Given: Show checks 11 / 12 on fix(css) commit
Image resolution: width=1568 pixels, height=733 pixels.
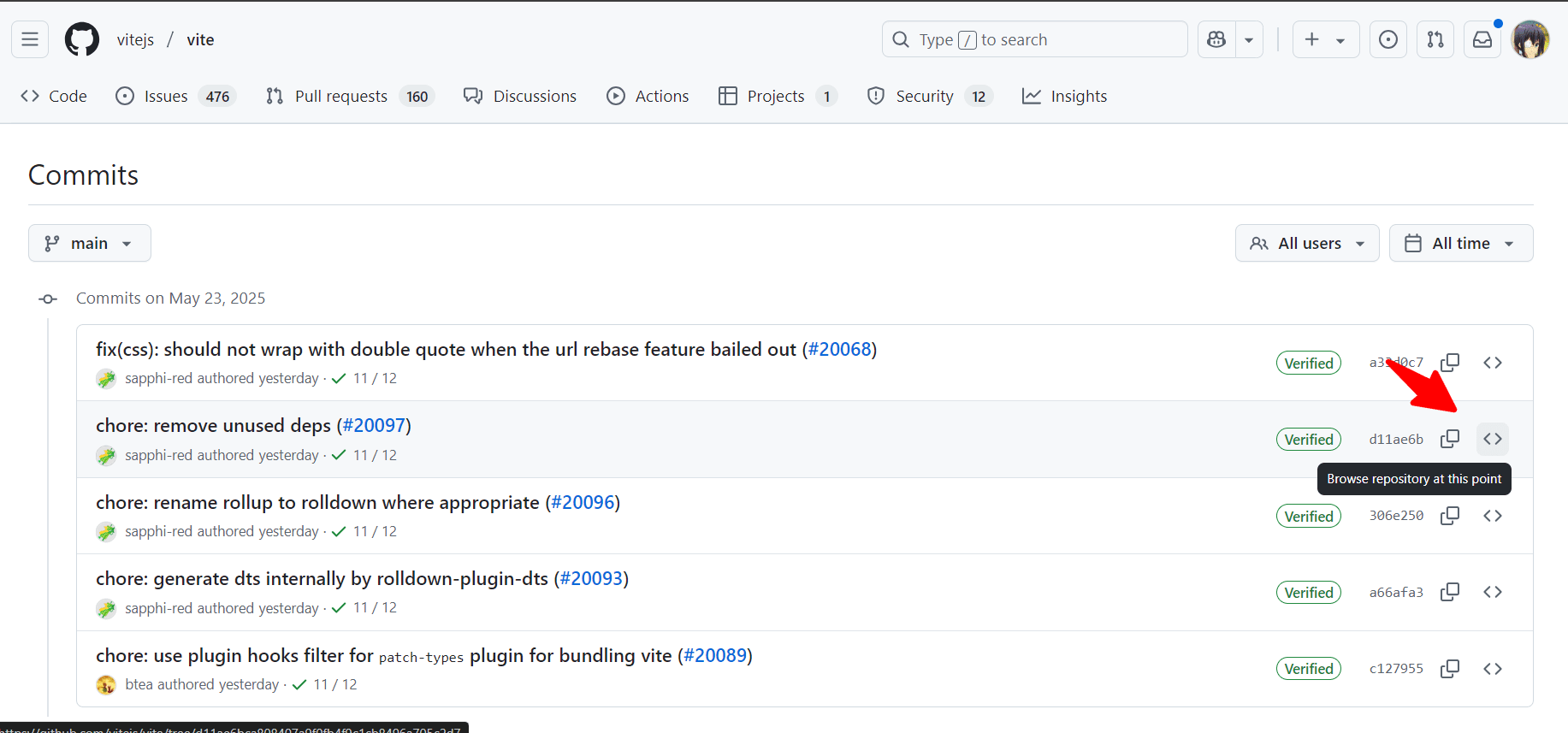Looking at the screenshot, I should coord(364,378).
